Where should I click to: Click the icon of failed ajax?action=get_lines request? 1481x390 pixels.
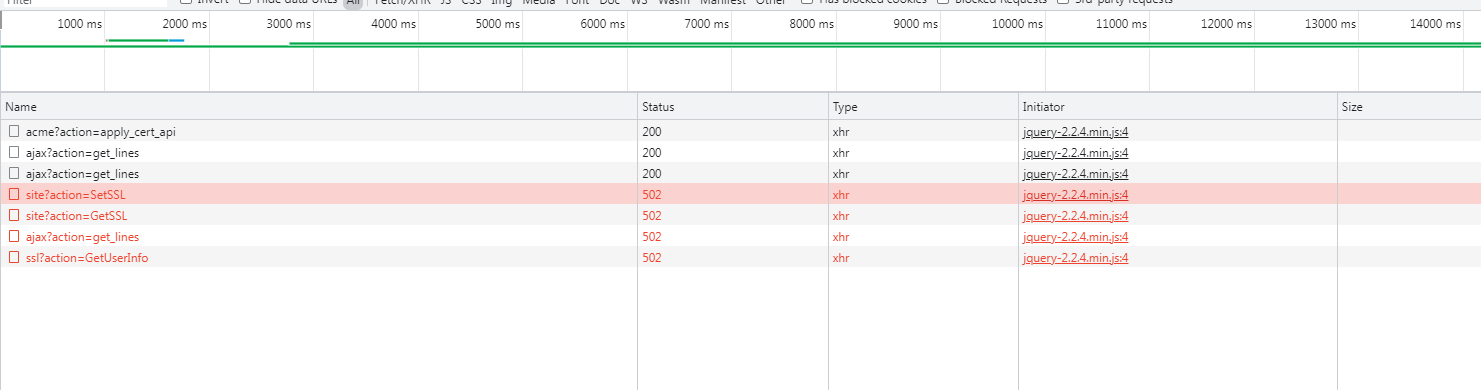tap(14, 236)
